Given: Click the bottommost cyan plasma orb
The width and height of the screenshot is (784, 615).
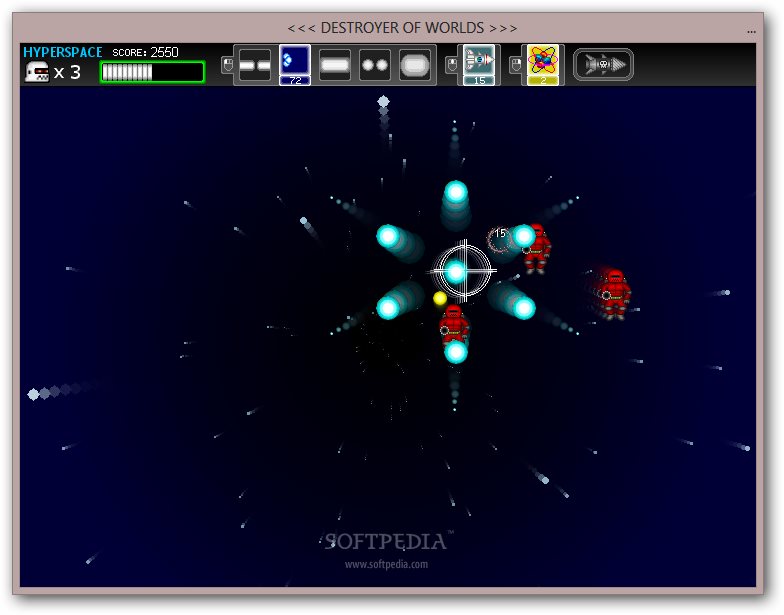Looking at the screenshot, I should pyautogui.click(x=456, y=352).
